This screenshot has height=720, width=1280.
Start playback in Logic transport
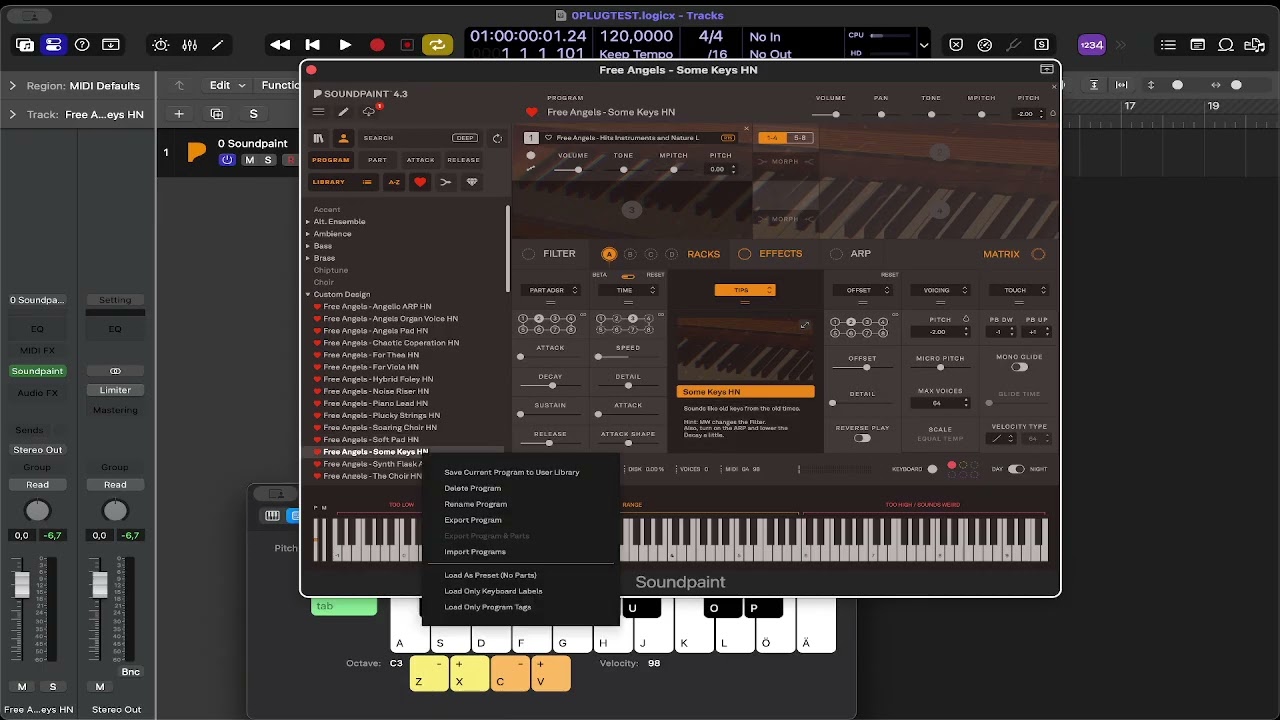345,45
